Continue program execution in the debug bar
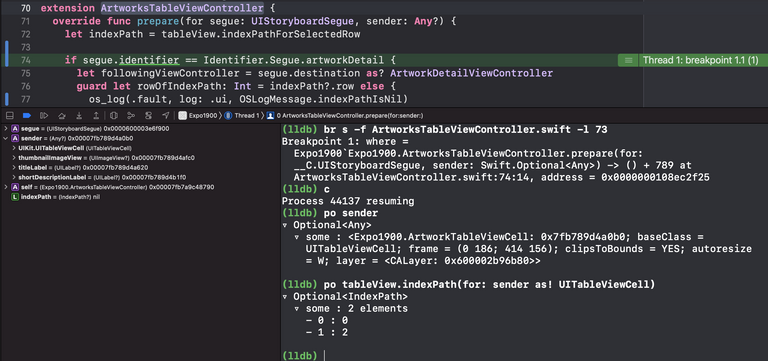 [x=44, y=116]
